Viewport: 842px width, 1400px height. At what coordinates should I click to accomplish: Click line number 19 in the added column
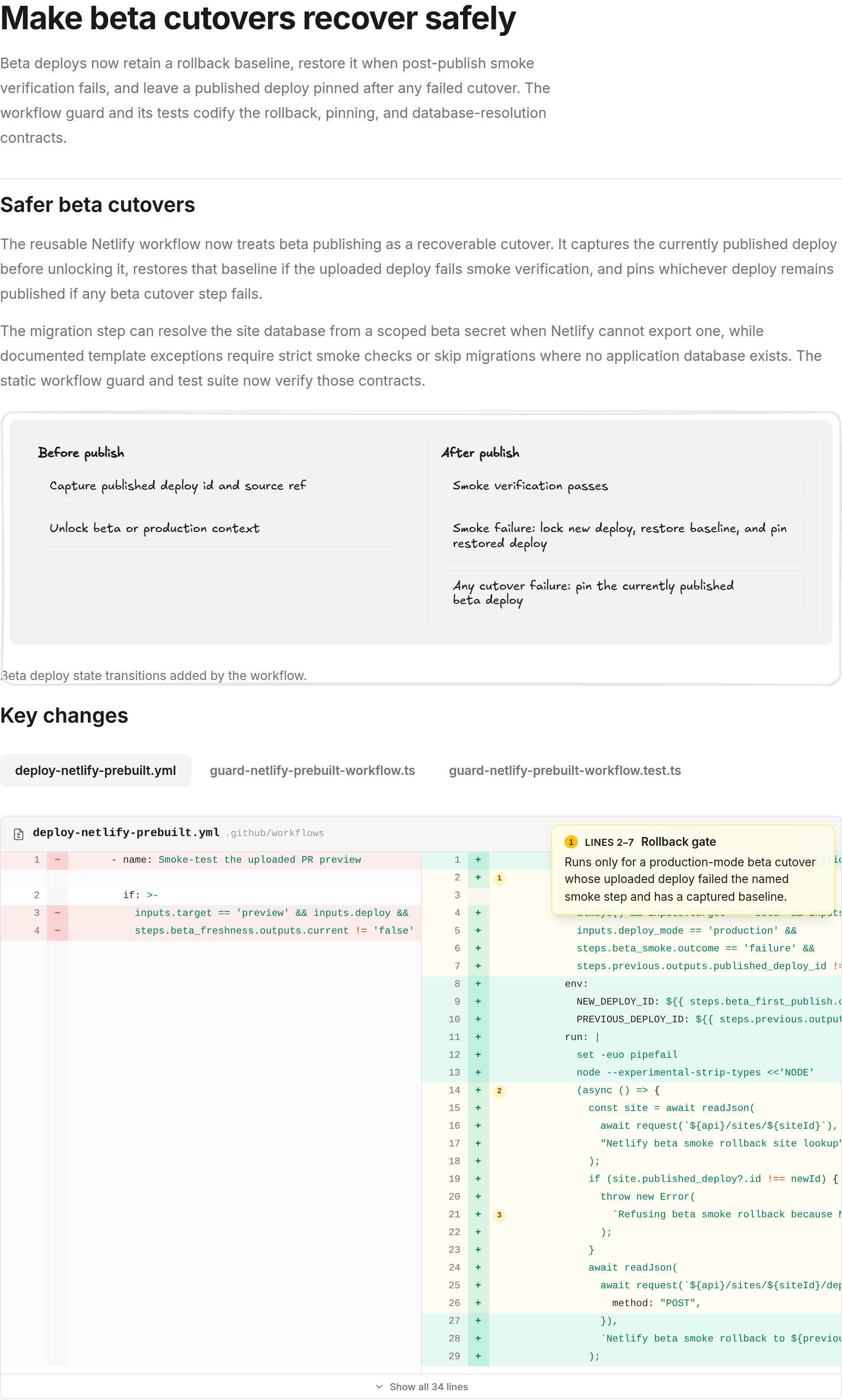pos(454,1179)
